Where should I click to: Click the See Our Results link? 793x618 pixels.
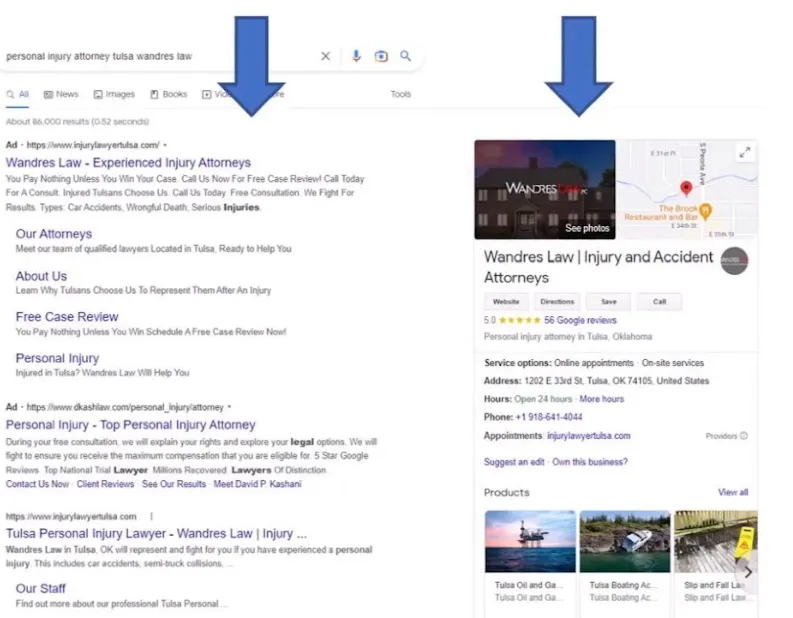[x=173, y=484]
